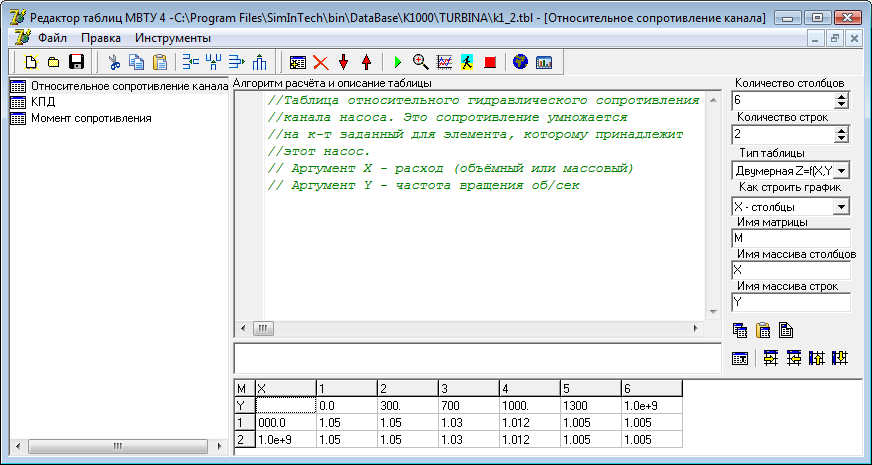
Task: Click the Save diskette icon
Action: point(76,62)
